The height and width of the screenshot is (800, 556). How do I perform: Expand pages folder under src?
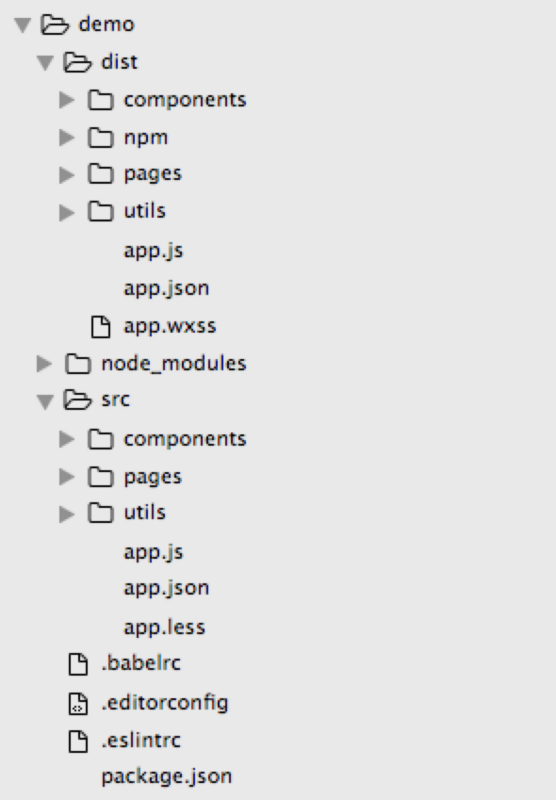(67, 477)
